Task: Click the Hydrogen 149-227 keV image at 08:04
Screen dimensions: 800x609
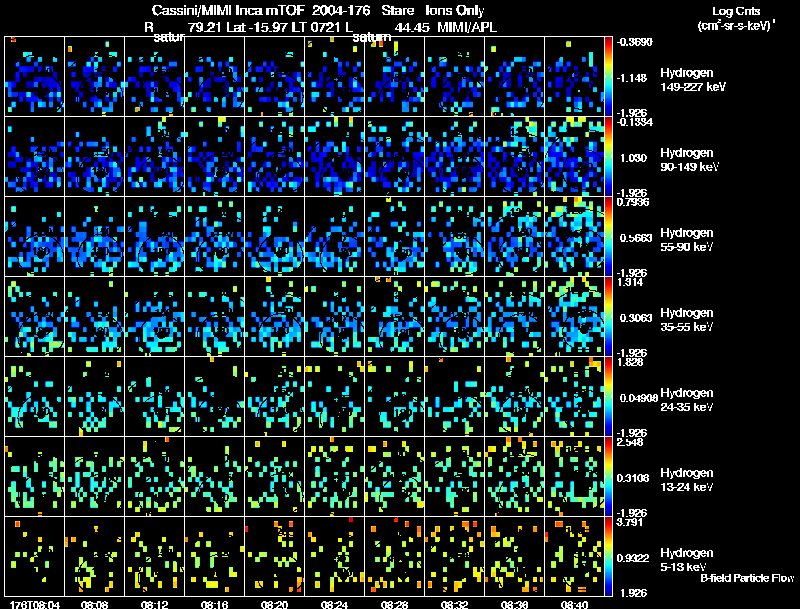Action: [x=34, y=76]
